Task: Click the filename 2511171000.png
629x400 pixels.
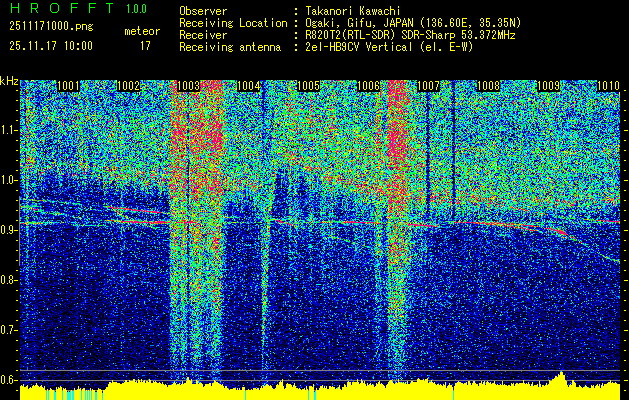Action: tap(51, 27)
